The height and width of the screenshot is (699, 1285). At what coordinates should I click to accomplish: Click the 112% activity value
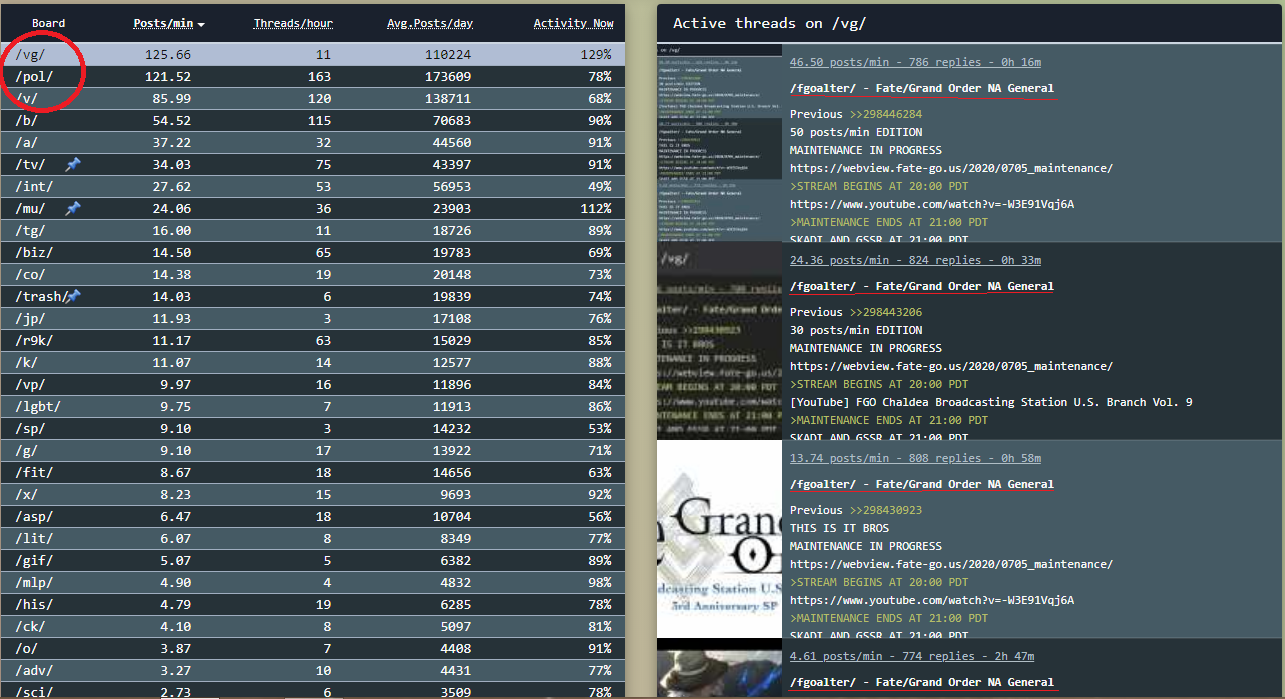[596, 208]
